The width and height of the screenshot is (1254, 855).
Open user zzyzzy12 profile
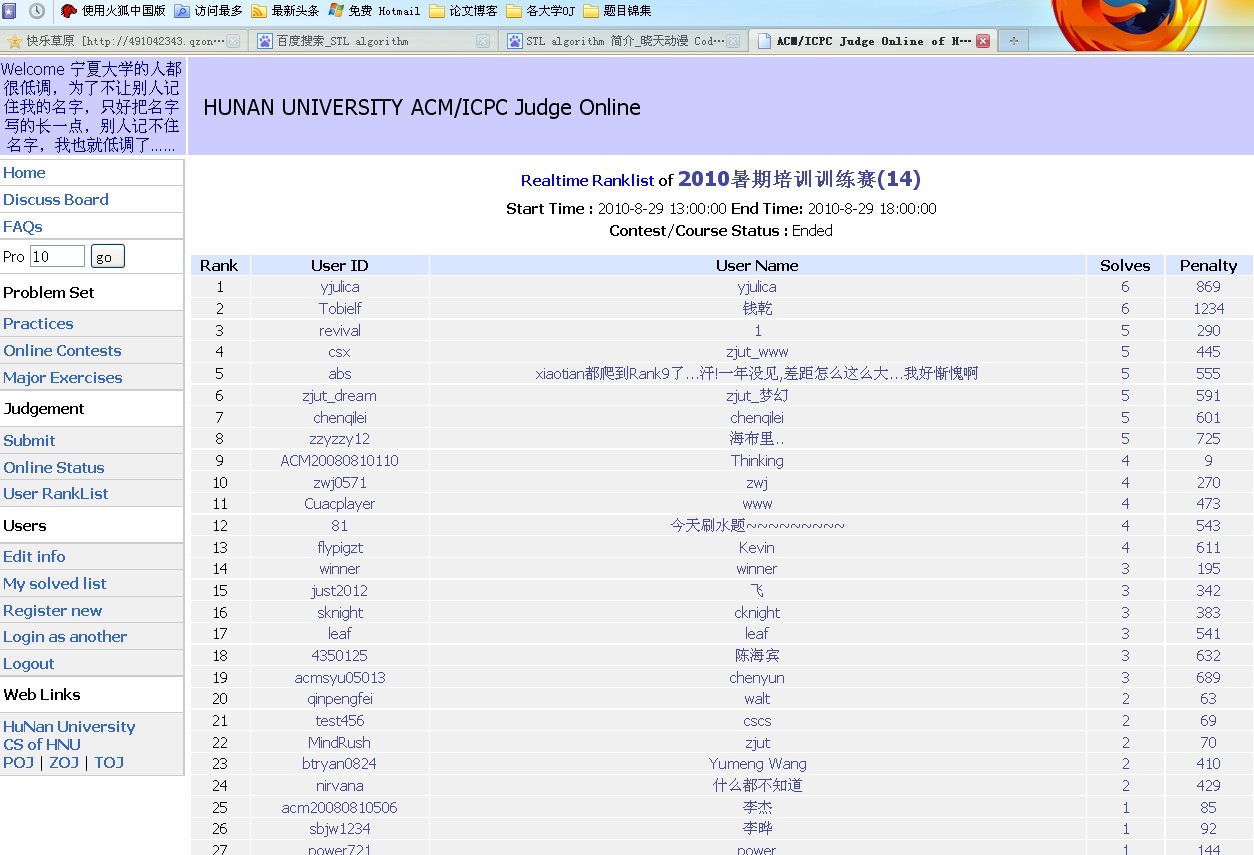click(340, 439)
